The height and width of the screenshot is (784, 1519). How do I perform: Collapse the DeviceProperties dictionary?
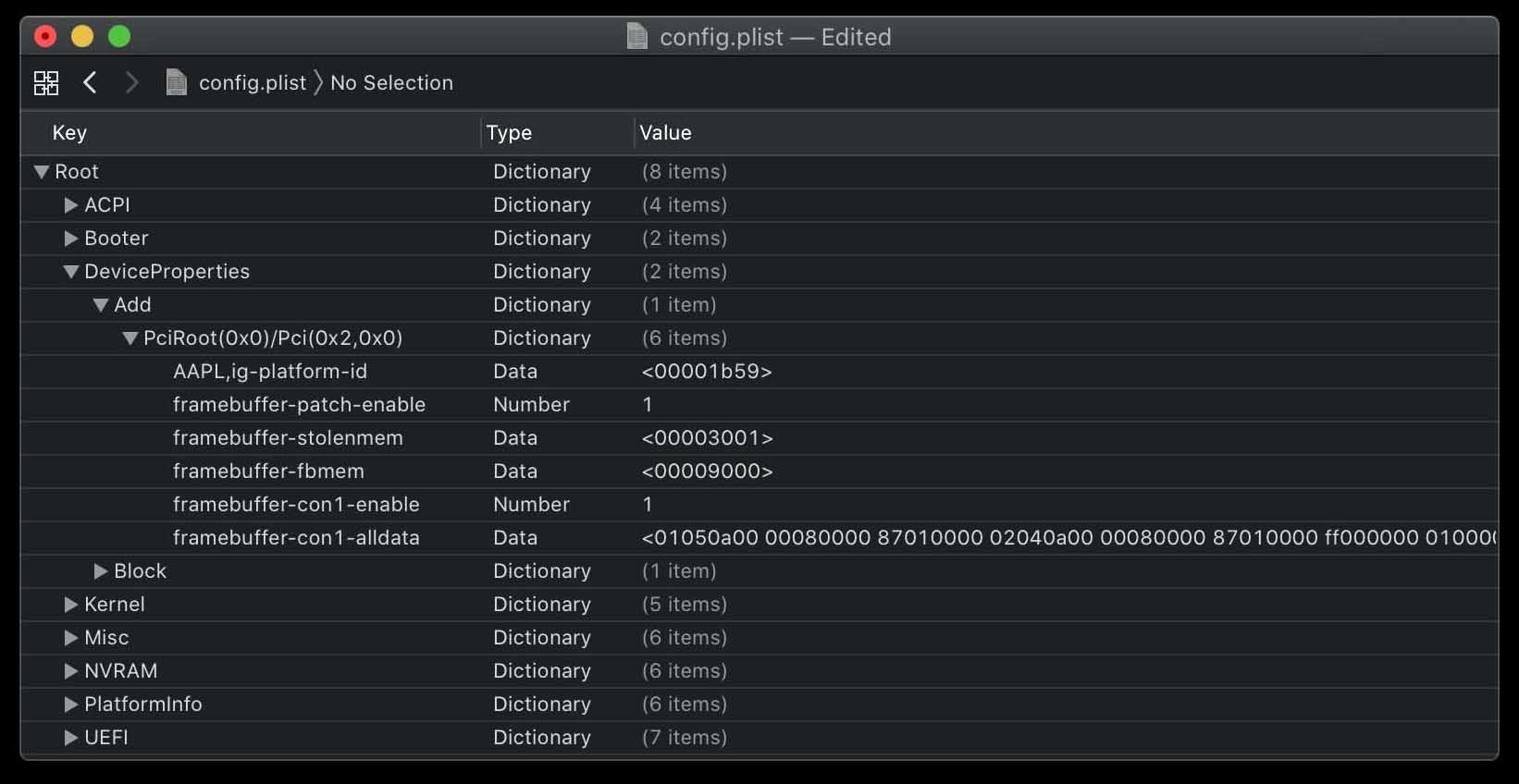click(x=71, y=272)
